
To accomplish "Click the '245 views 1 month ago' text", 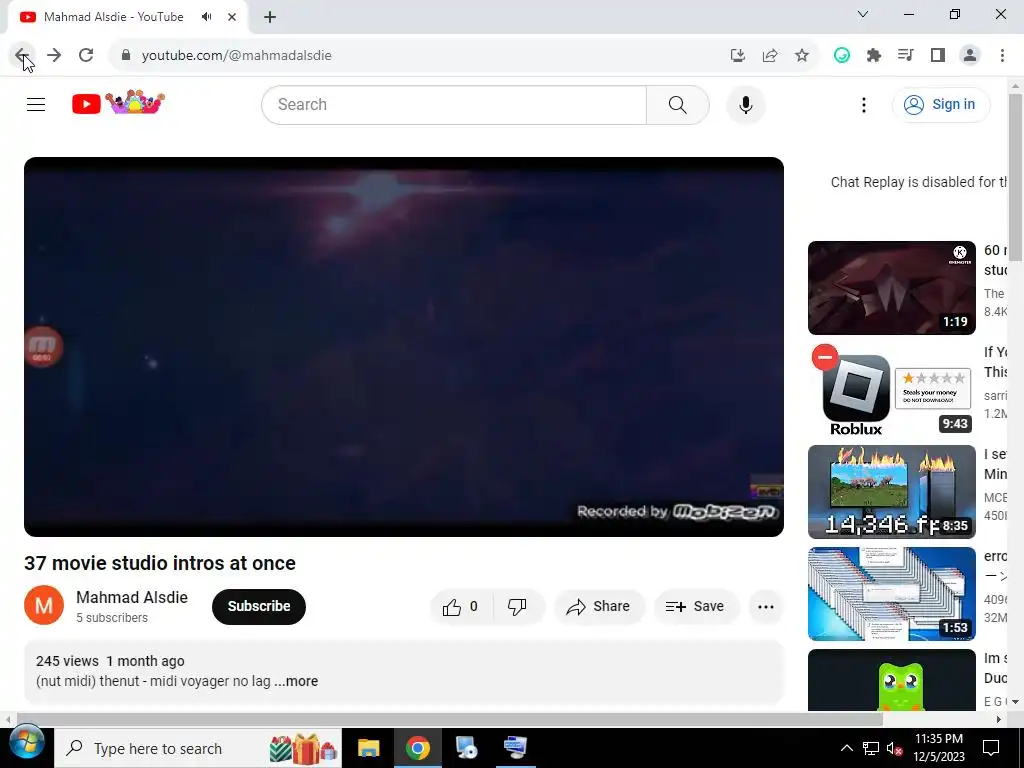I will (x=110, y=661).
